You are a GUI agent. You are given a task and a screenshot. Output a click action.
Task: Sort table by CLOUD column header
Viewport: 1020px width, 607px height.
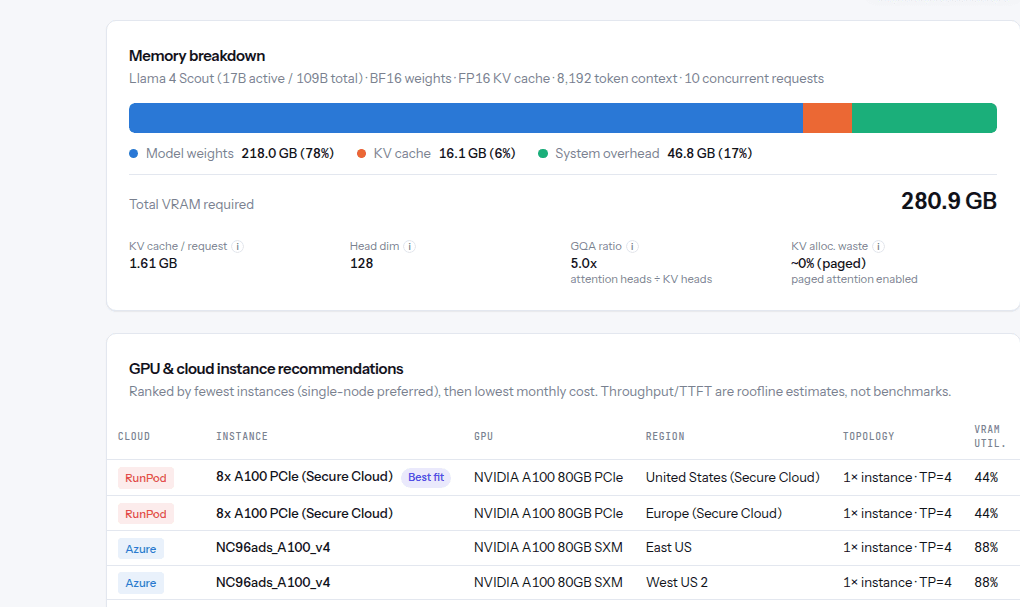(x=134, y=437)
